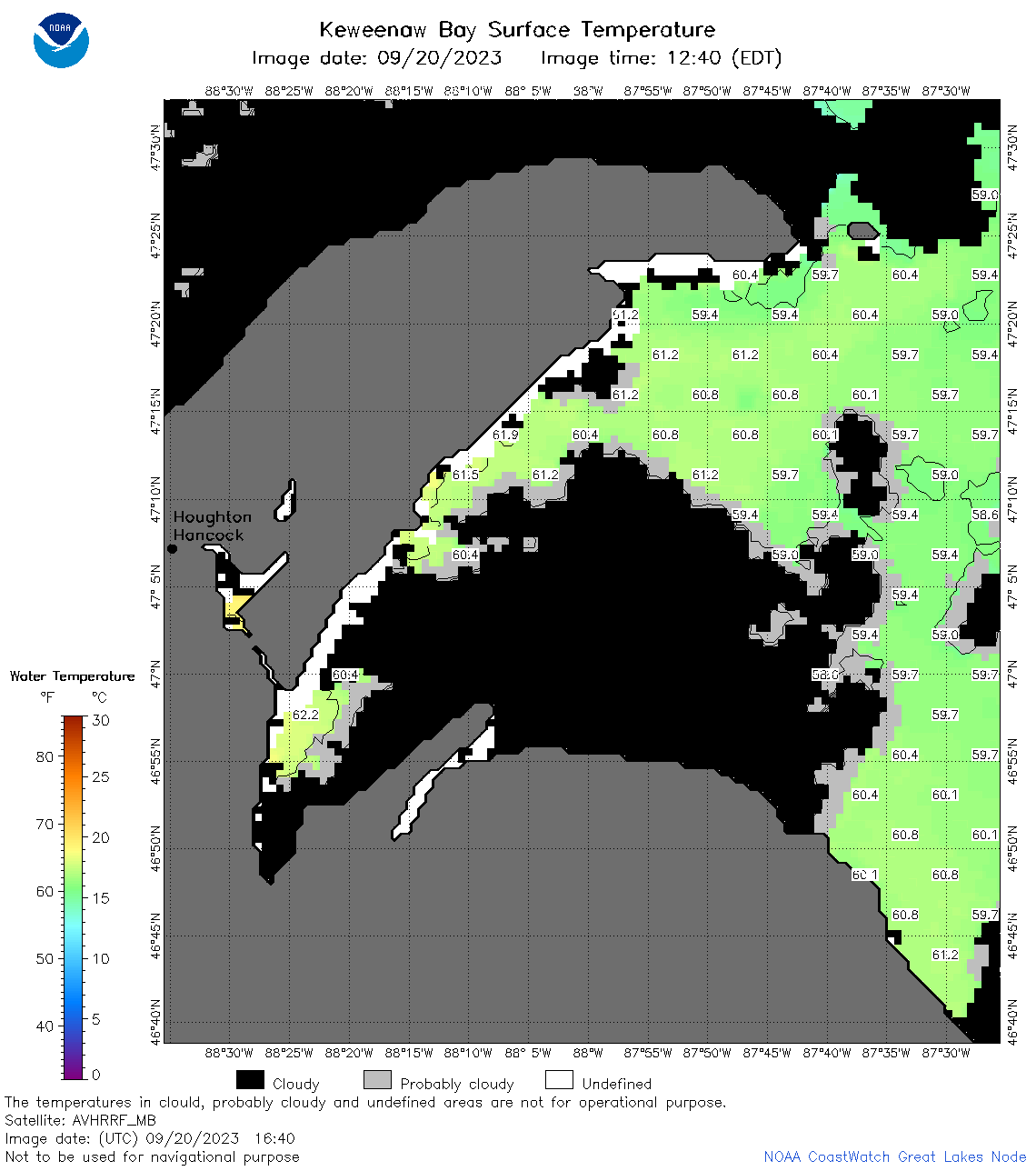Image resolution: width=1036 pixels, height=1171 pixels.
Task: Click the Houghton map label
Action: [x=213, y=517]
